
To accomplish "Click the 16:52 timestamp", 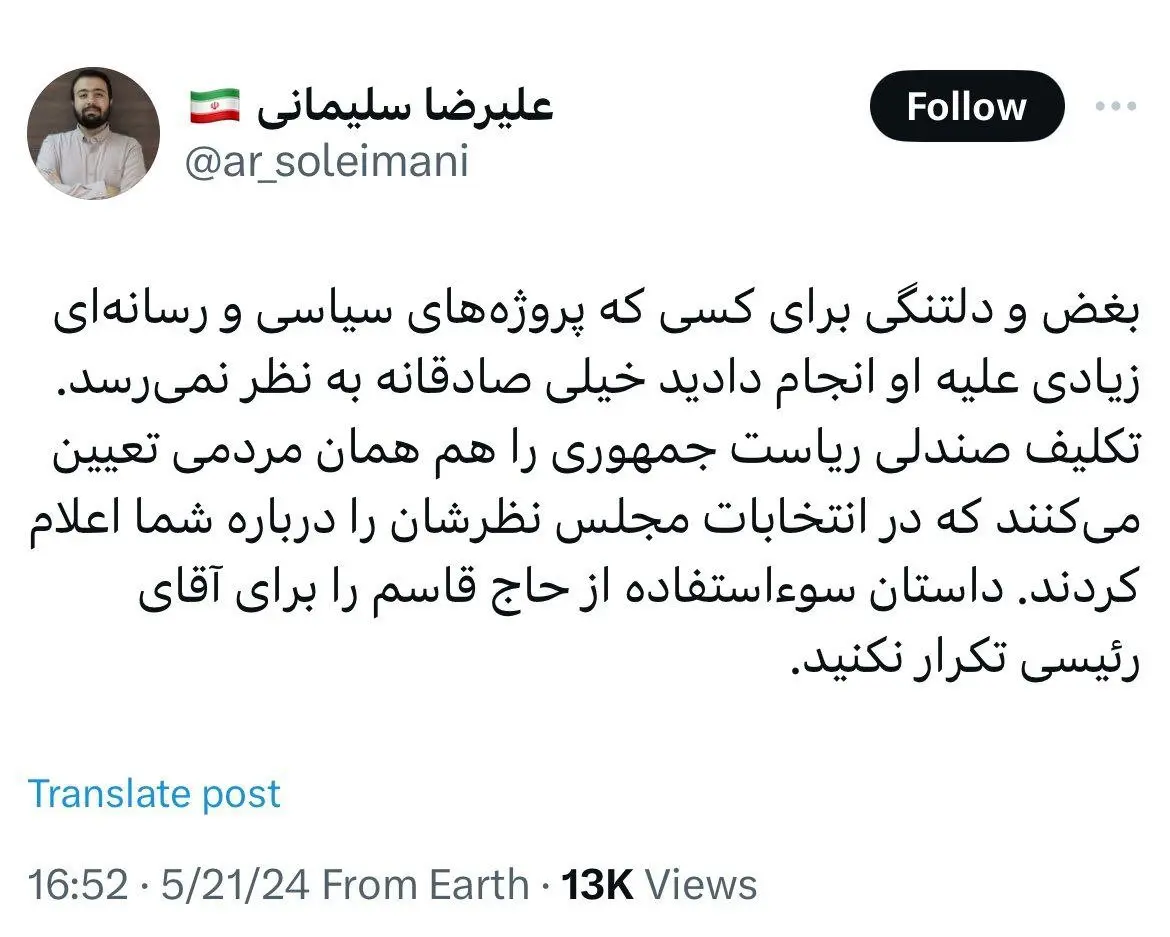I will click(x=78, y=885).
